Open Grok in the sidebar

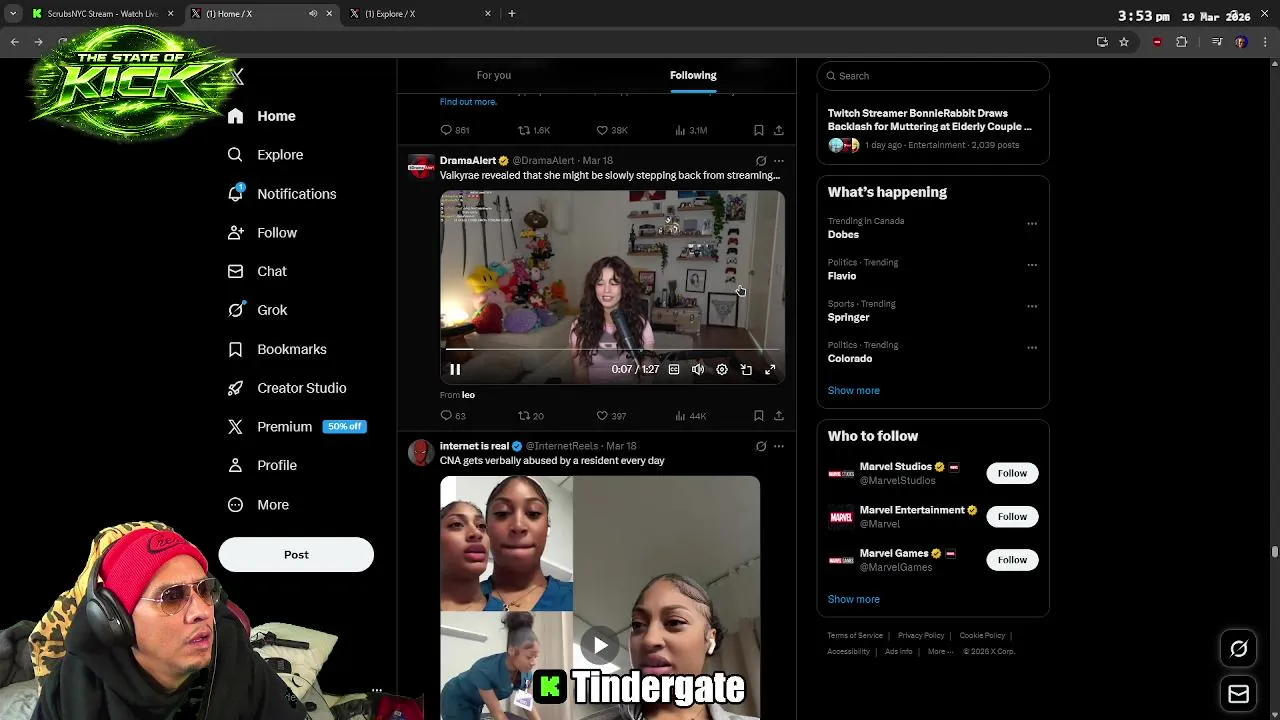pyautogui.click(x=257, y=310)
